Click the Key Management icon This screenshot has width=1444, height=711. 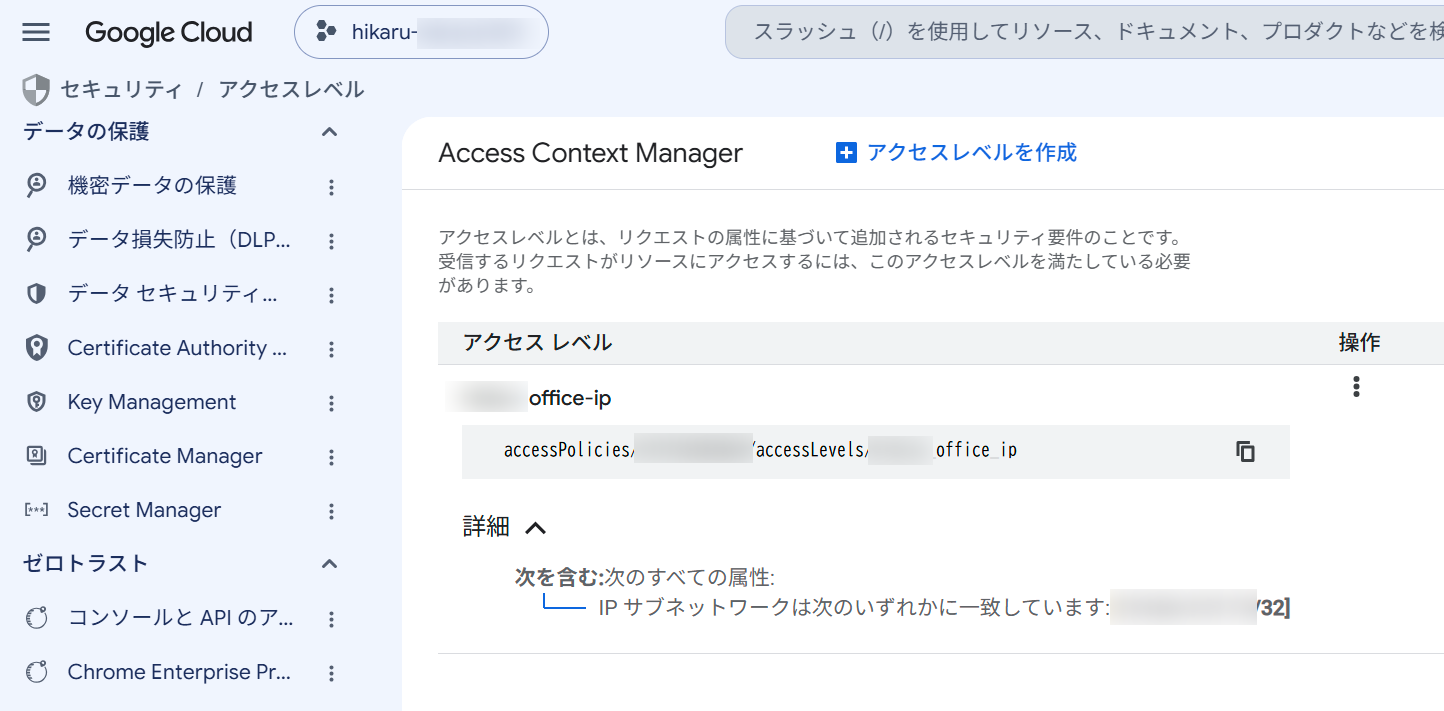pyautogui.click(x=36, y=402)
